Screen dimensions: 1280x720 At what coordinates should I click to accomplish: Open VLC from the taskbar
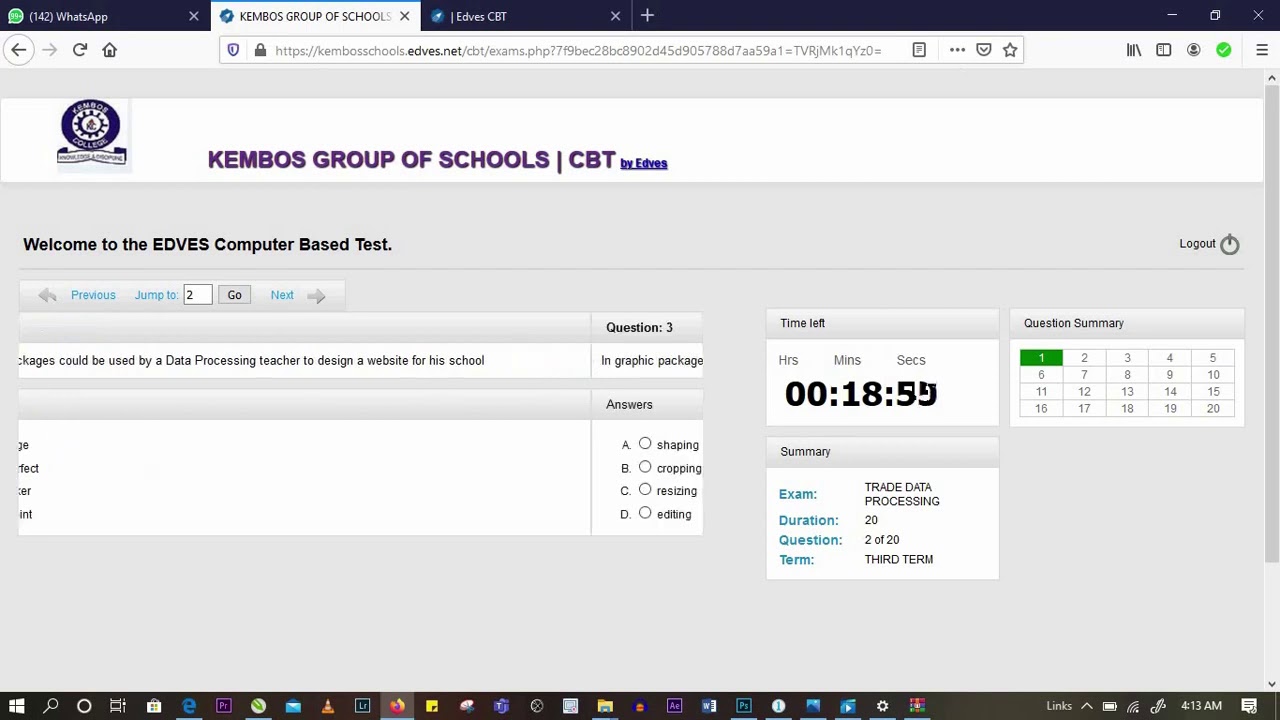(327, 706)
